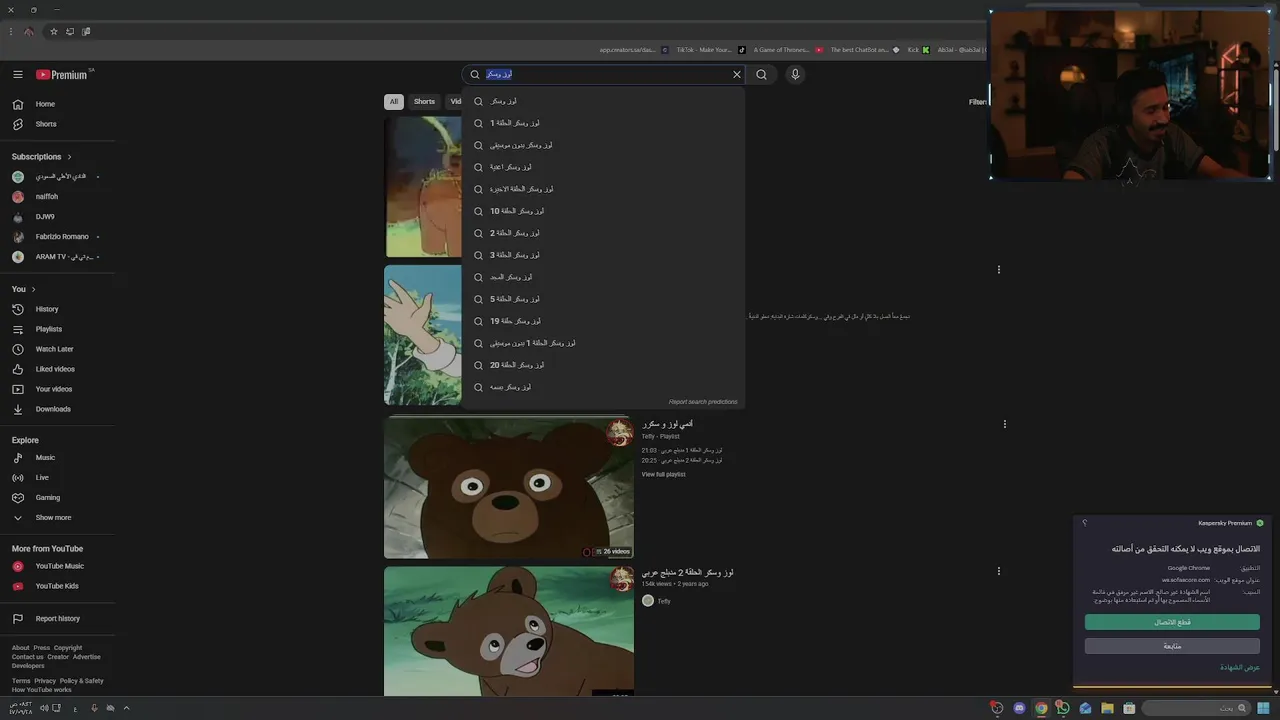Click the Kaspersky popup help question mark
The height and width of the screenshot is (720, 1280).
pos(1084,523)
